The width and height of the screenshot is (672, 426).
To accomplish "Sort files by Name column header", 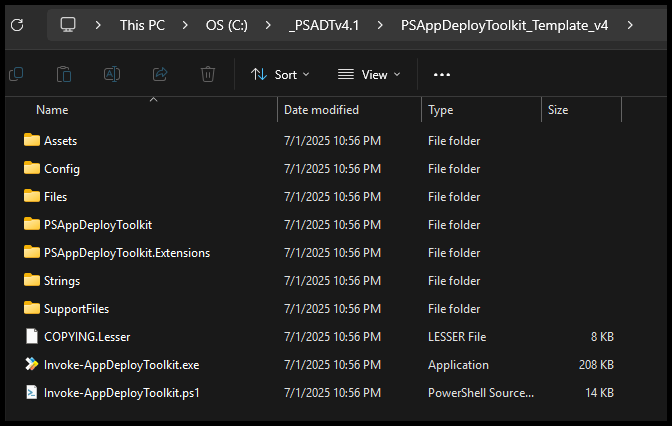I will point(52,110).
